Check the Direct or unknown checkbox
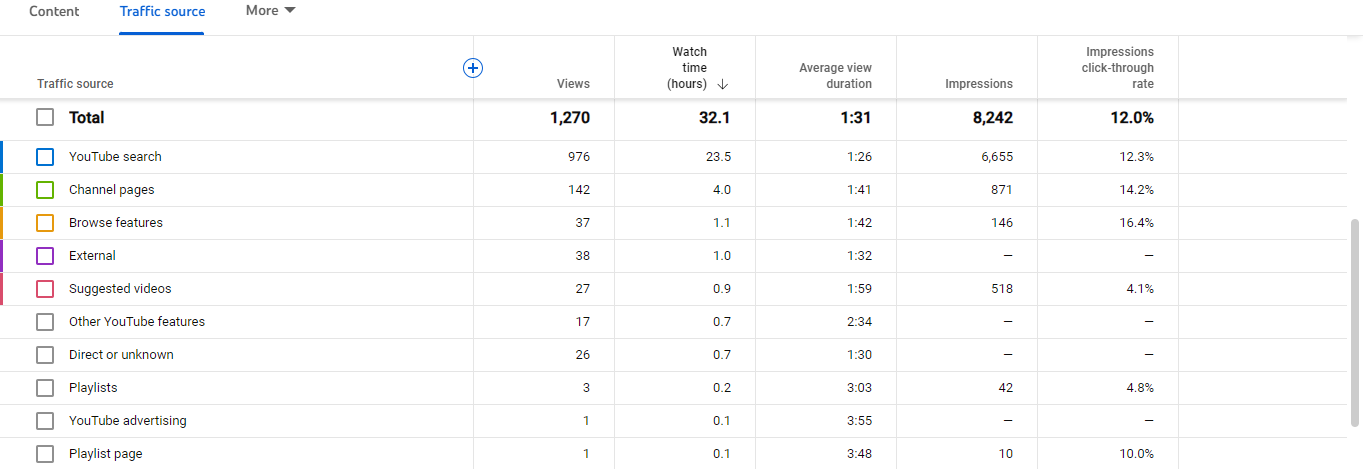1363x469 pixels. 45,355
